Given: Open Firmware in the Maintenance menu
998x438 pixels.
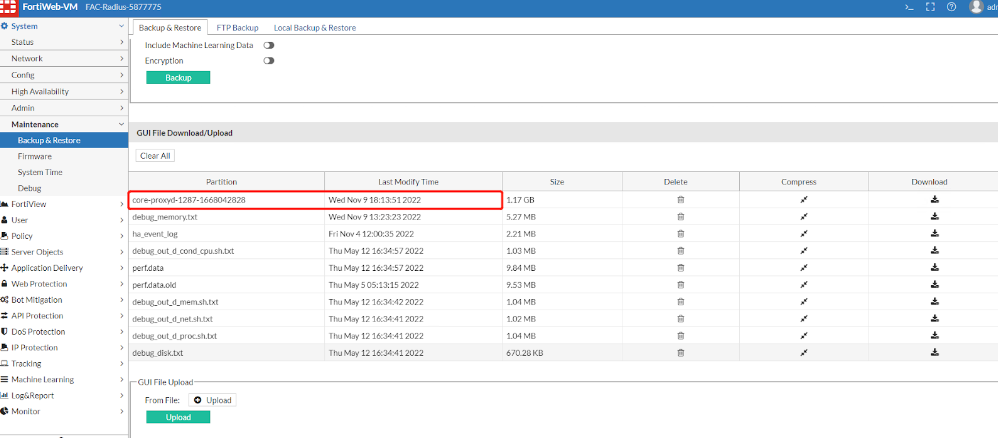Looking at the screenshot, I should [x=35, y=156].
